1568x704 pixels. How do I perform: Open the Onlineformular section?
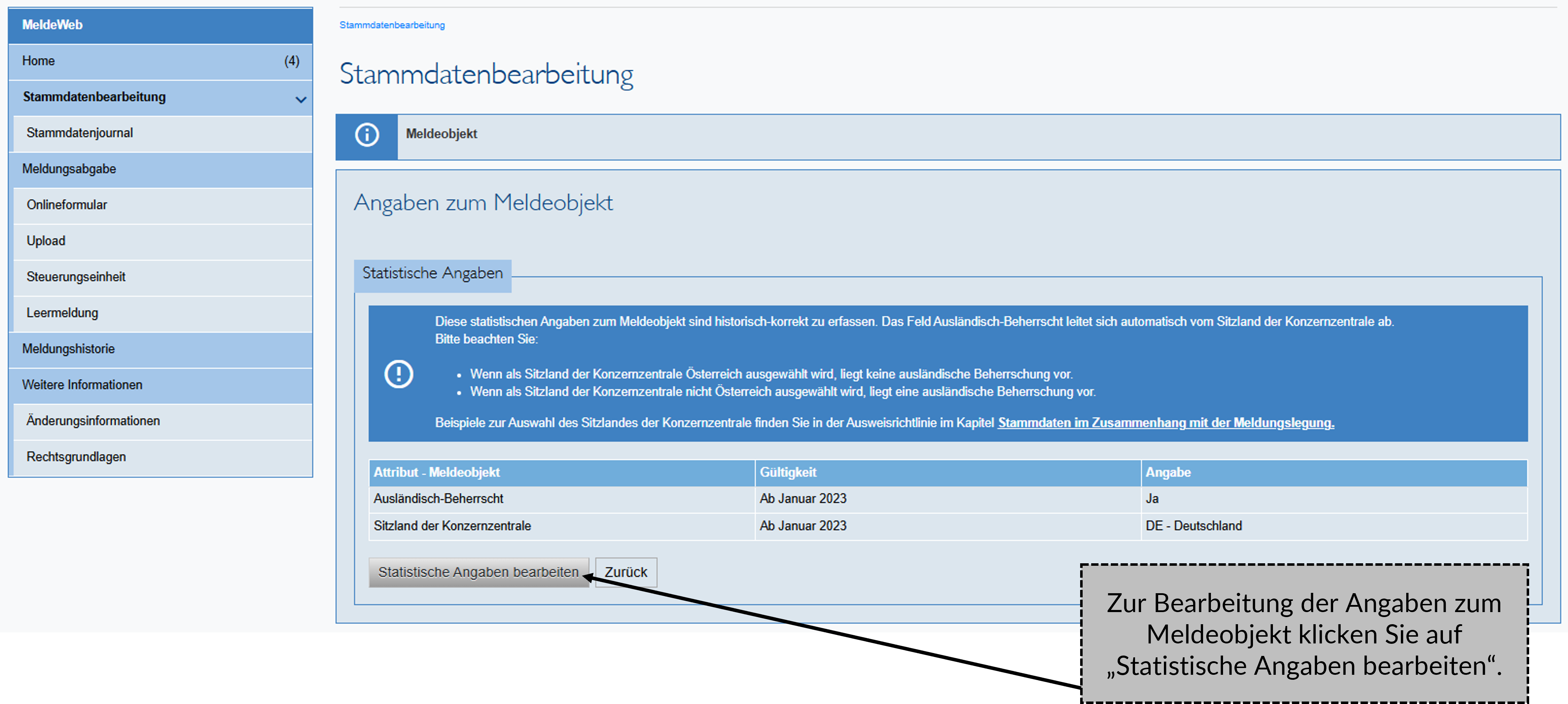[67, 205]
